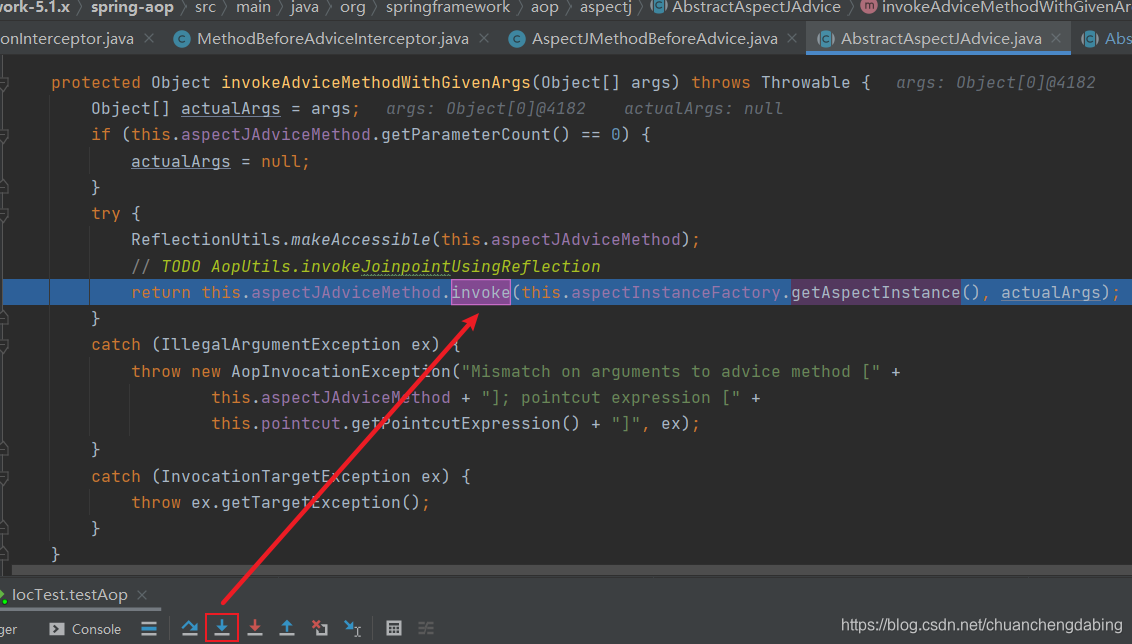
Task: Click the null value in actualArgs = null
Action: 280,162
